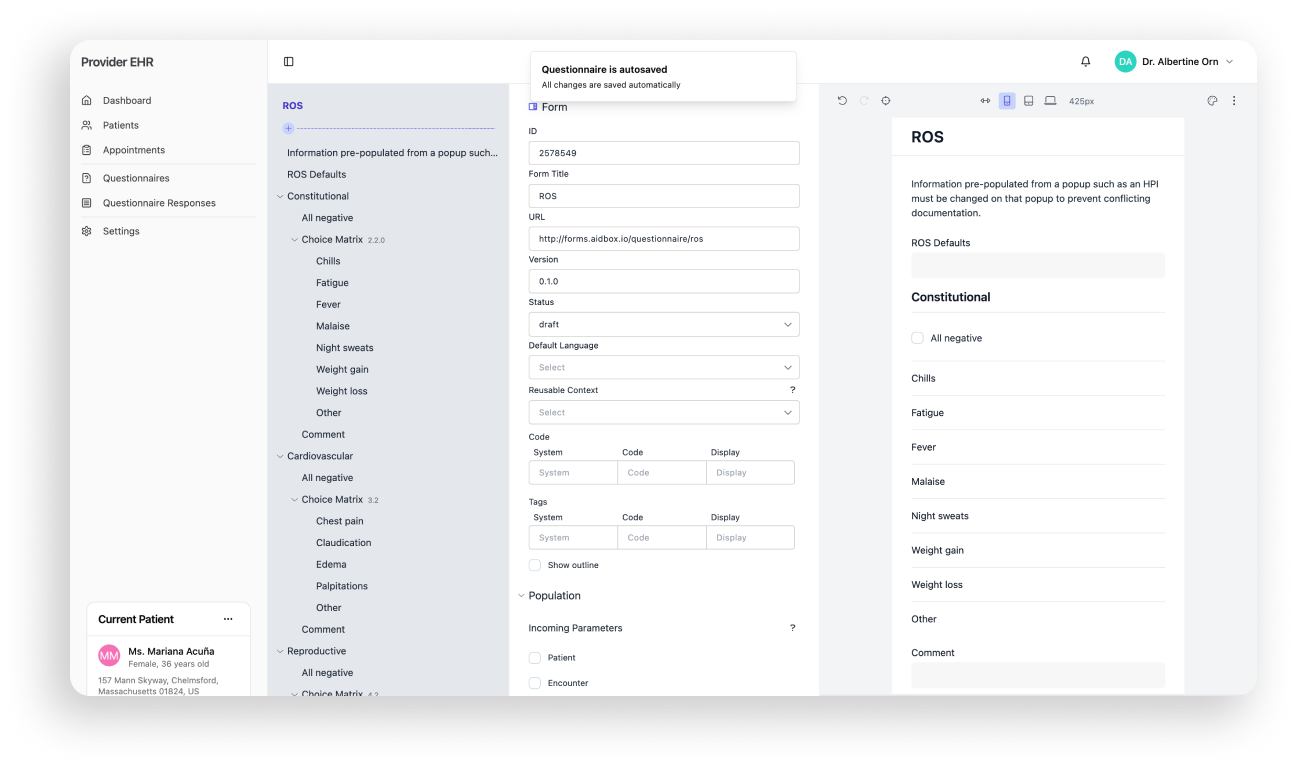The height and width of the screenshot is (766, 1297).
Task: Click the crosshair target icon
Action: [886, 101]
